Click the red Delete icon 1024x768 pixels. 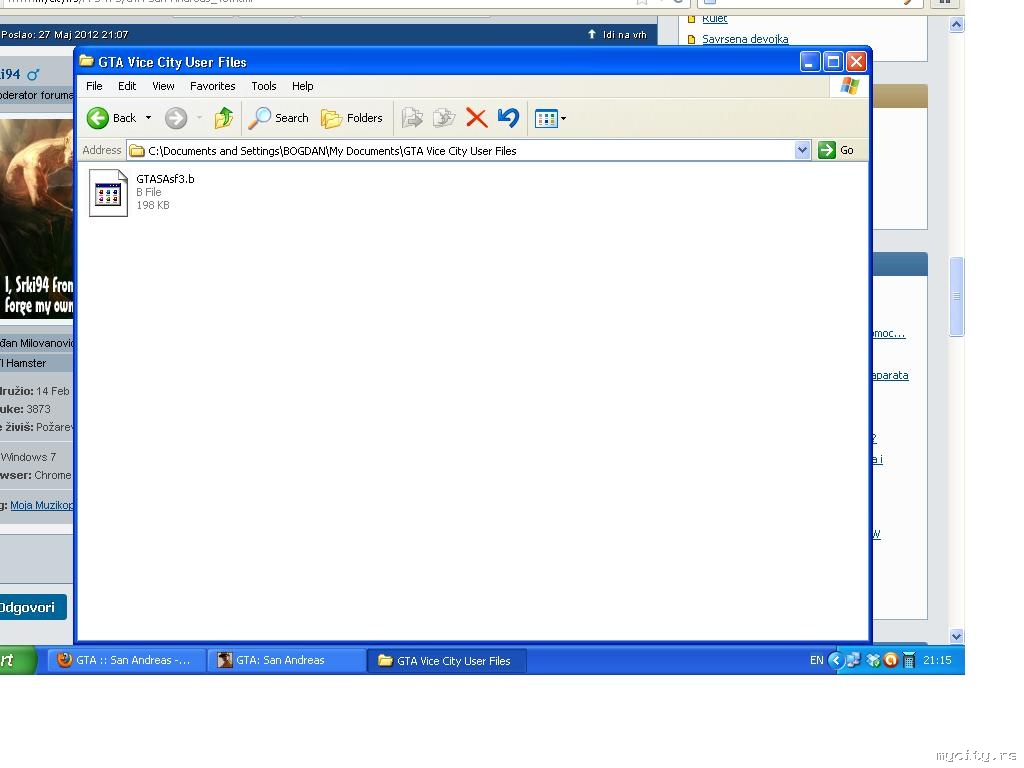pos(477,118)
